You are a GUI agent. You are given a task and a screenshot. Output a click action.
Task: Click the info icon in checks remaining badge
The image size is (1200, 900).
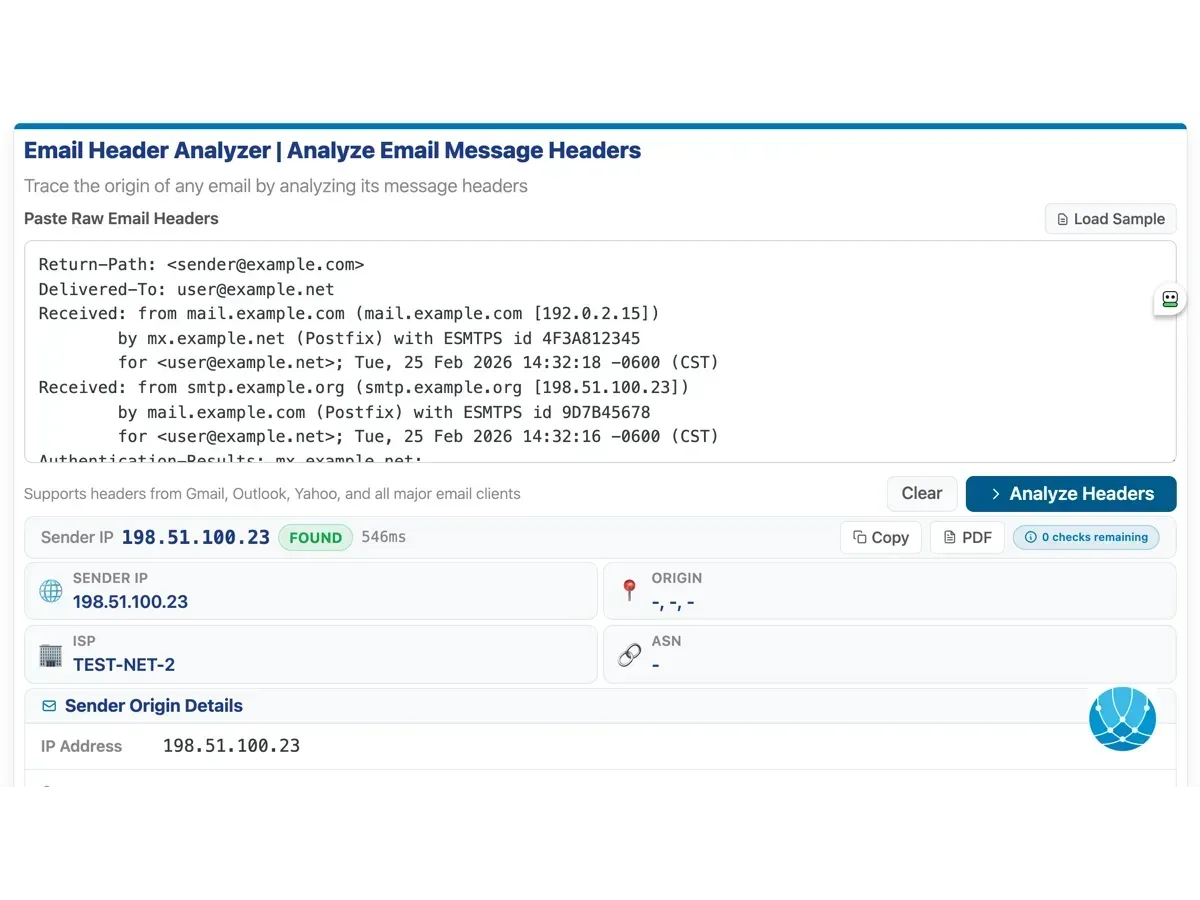(x=1031, y=537)
